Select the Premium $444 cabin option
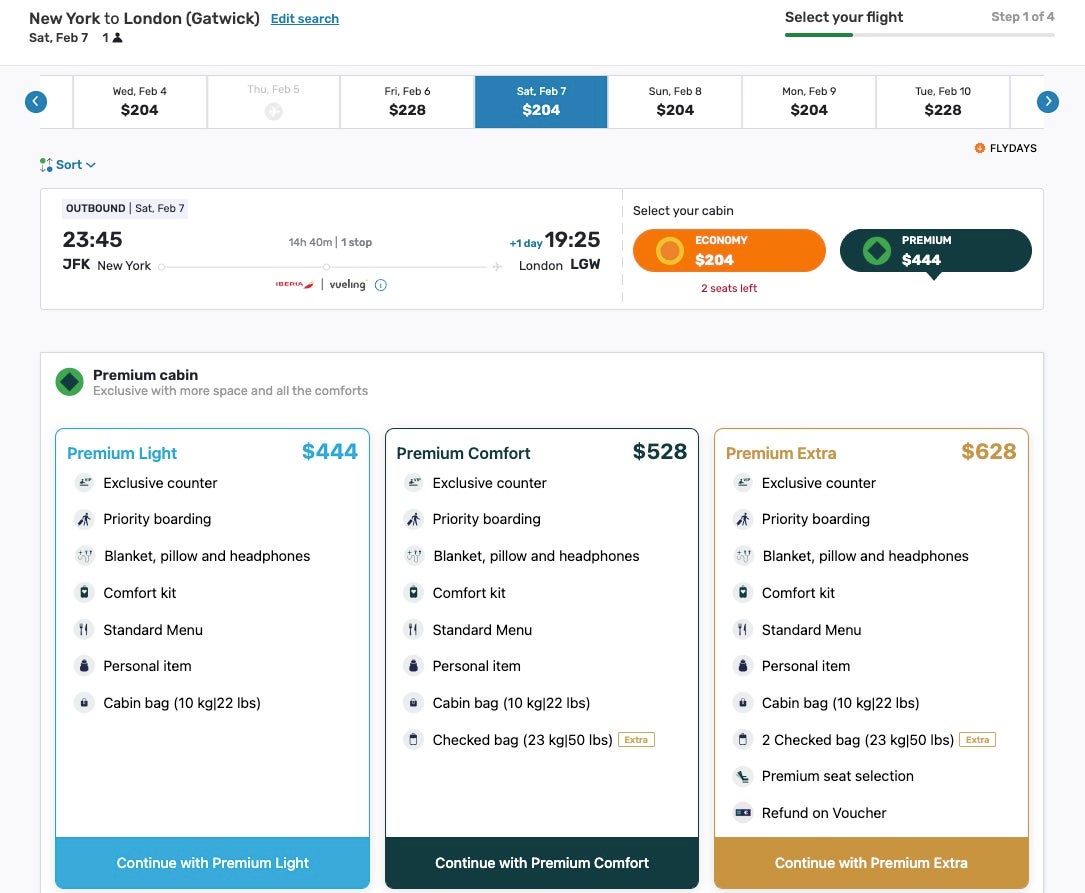This screenshot has height=893, width=1085. coord(935,251)
